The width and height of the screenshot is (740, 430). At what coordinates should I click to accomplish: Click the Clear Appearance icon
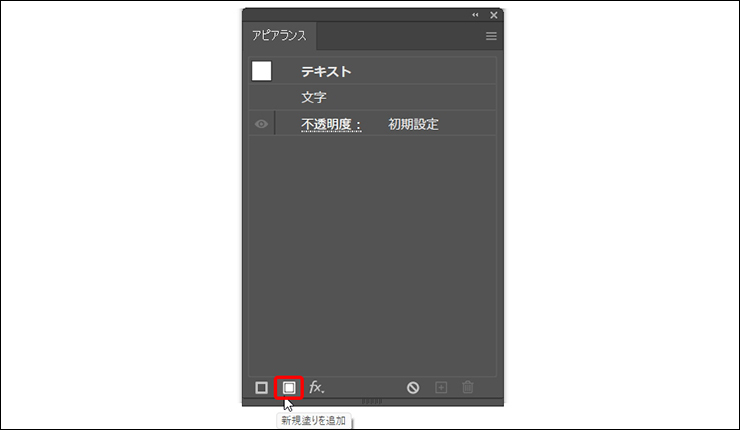(x=413, y=387)
